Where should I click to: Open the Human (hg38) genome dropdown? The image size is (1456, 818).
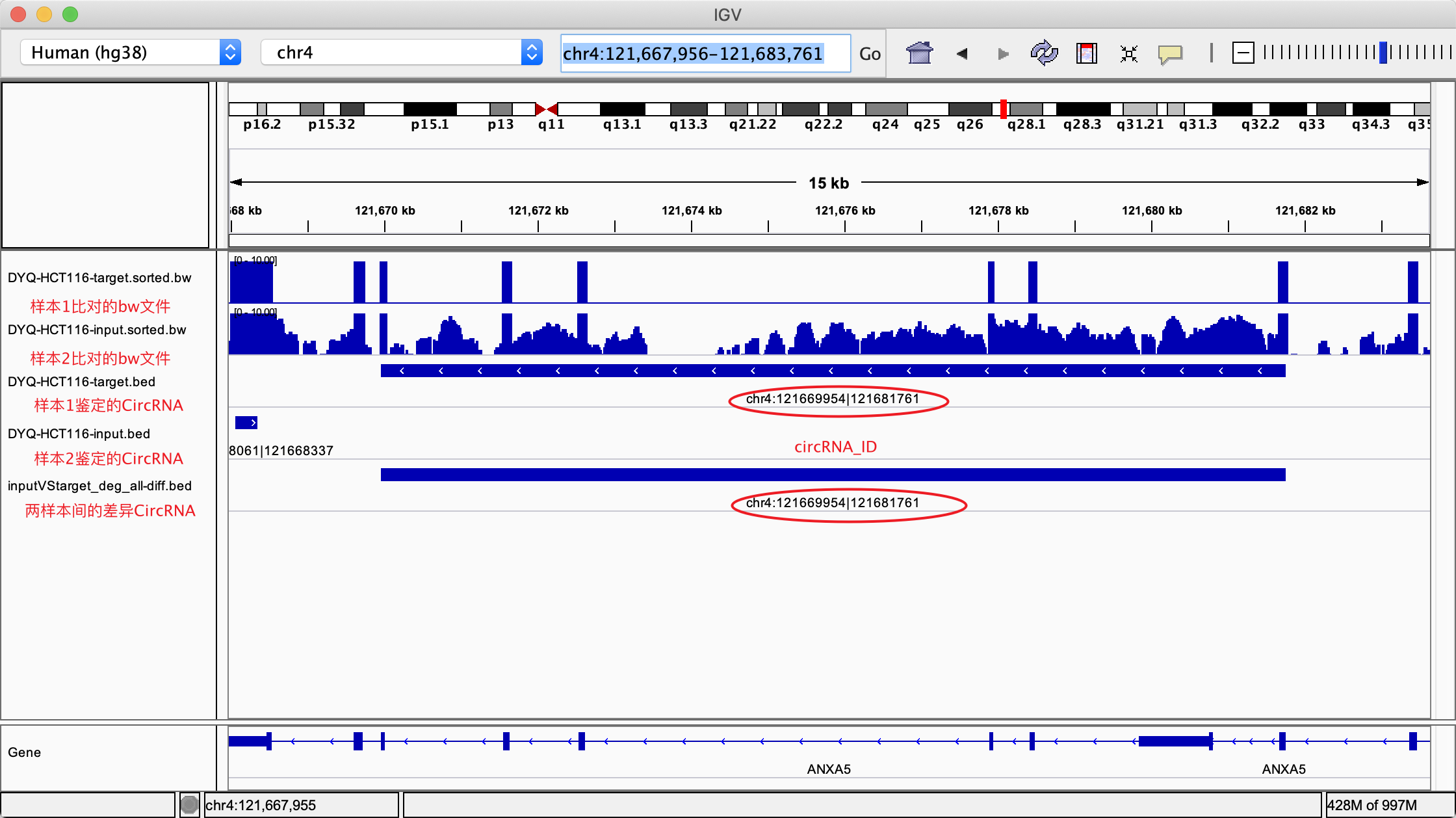pos(130,52)
